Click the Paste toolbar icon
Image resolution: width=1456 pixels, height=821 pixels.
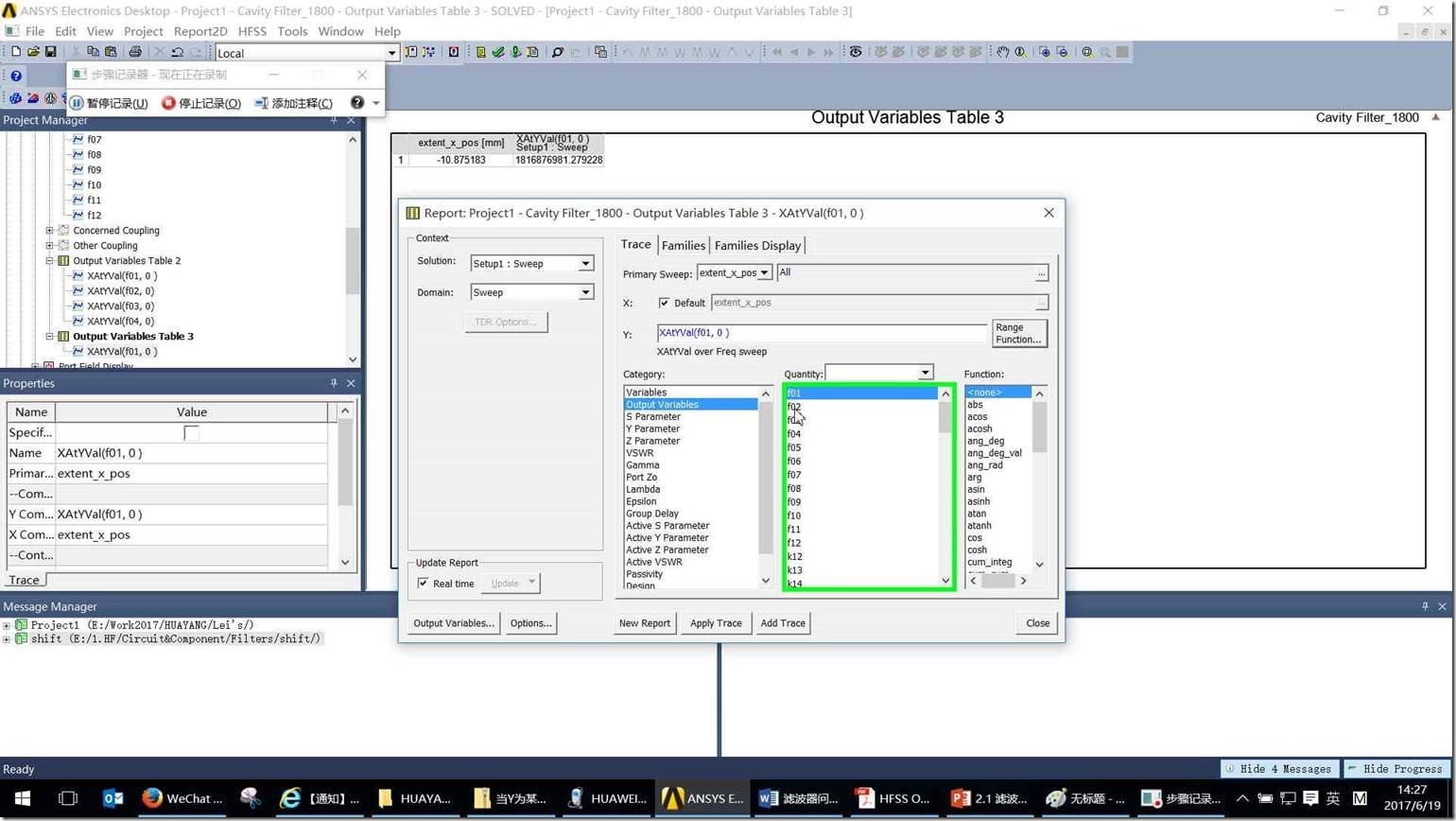coord(111,52)
